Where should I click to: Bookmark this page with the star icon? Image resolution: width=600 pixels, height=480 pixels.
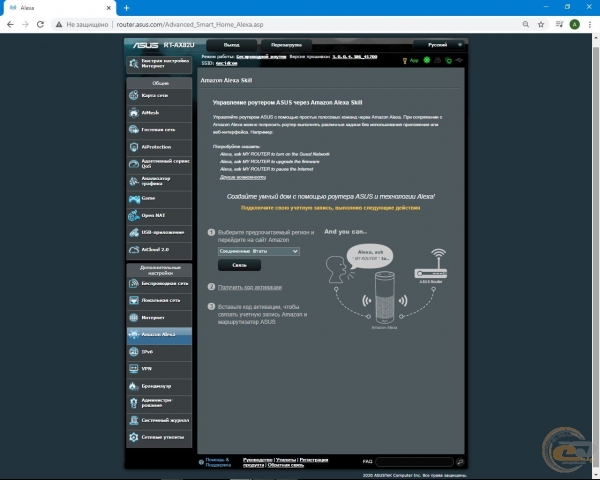(x=541, y=24)
